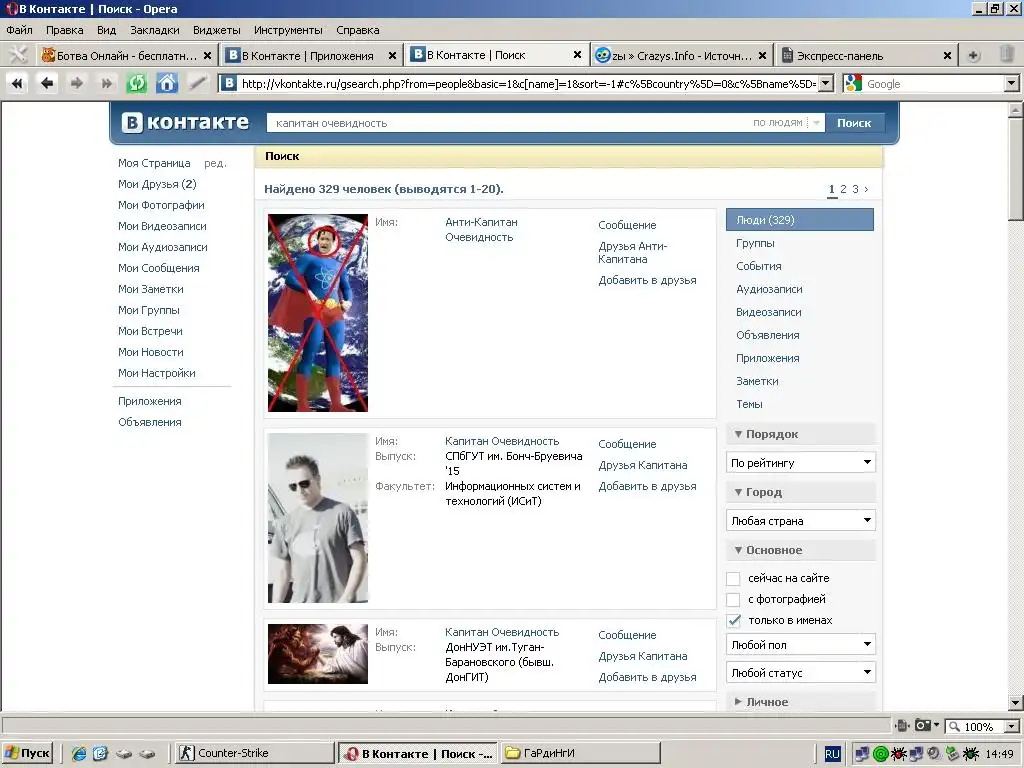Click the Superman profile photo thumbnail
The width and height of the screenshot is (1024, 768).
click(318, 312)
